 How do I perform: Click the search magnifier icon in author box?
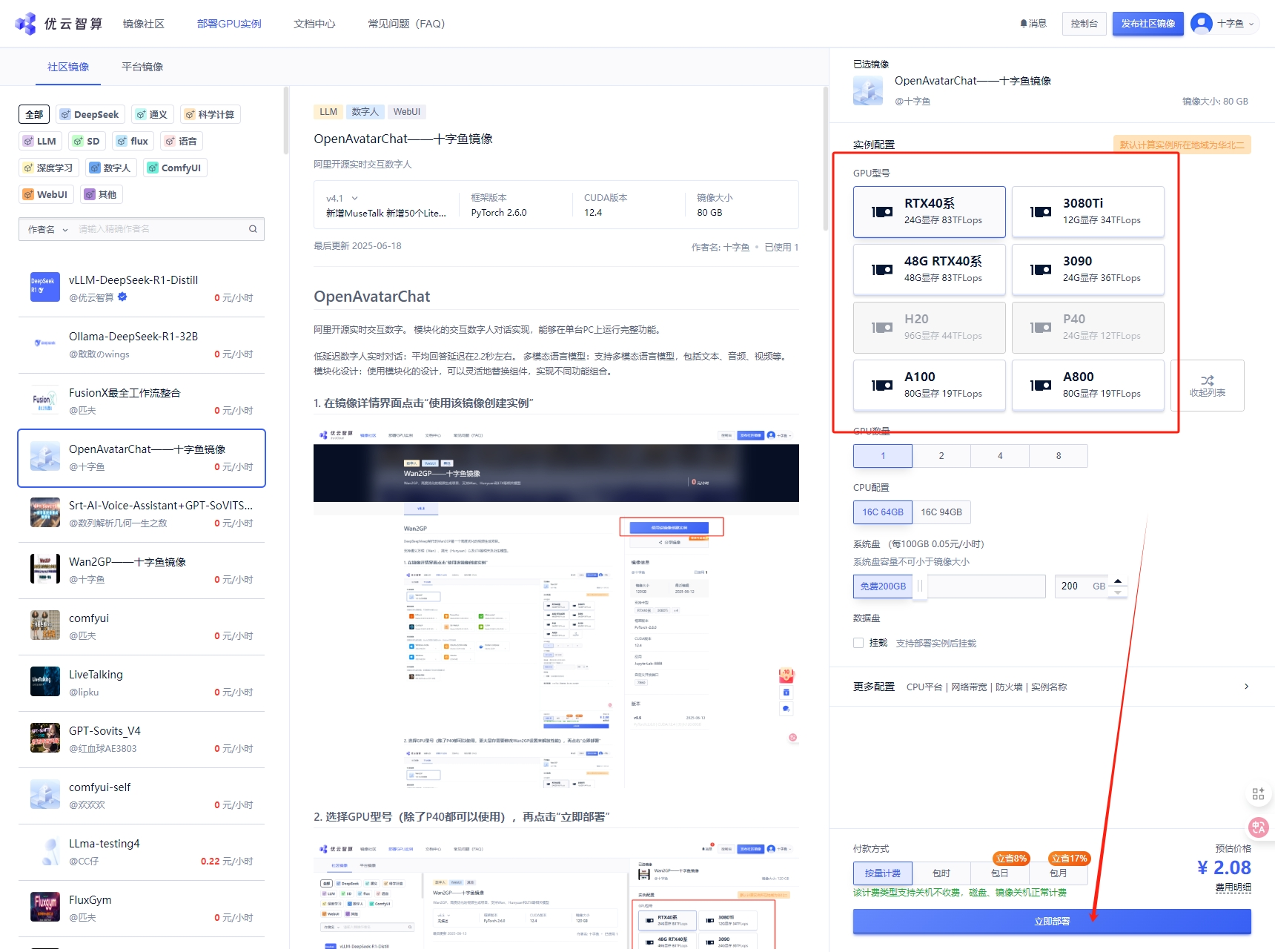253,229
